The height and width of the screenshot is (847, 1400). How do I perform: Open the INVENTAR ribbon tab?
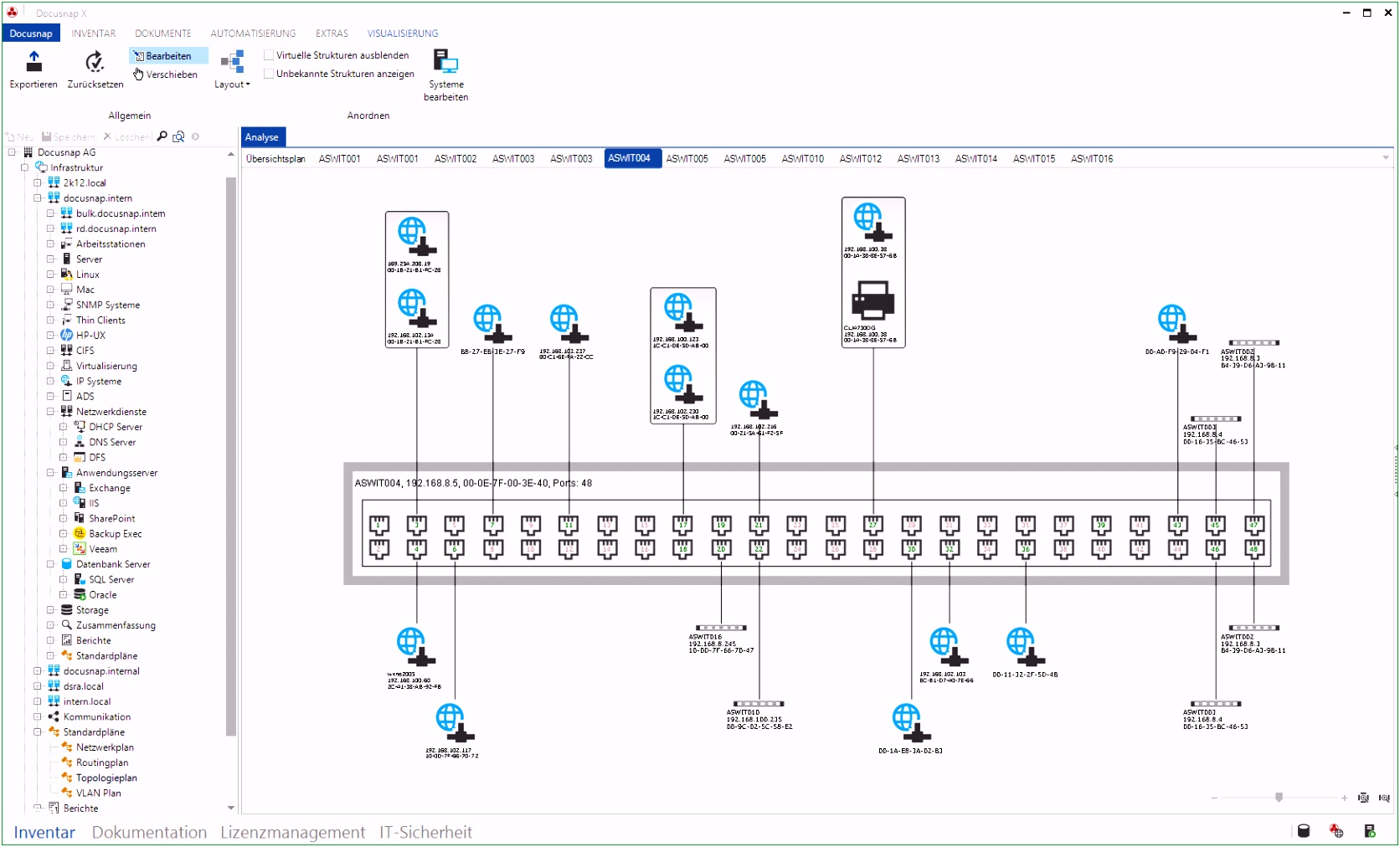click(94, 33)
